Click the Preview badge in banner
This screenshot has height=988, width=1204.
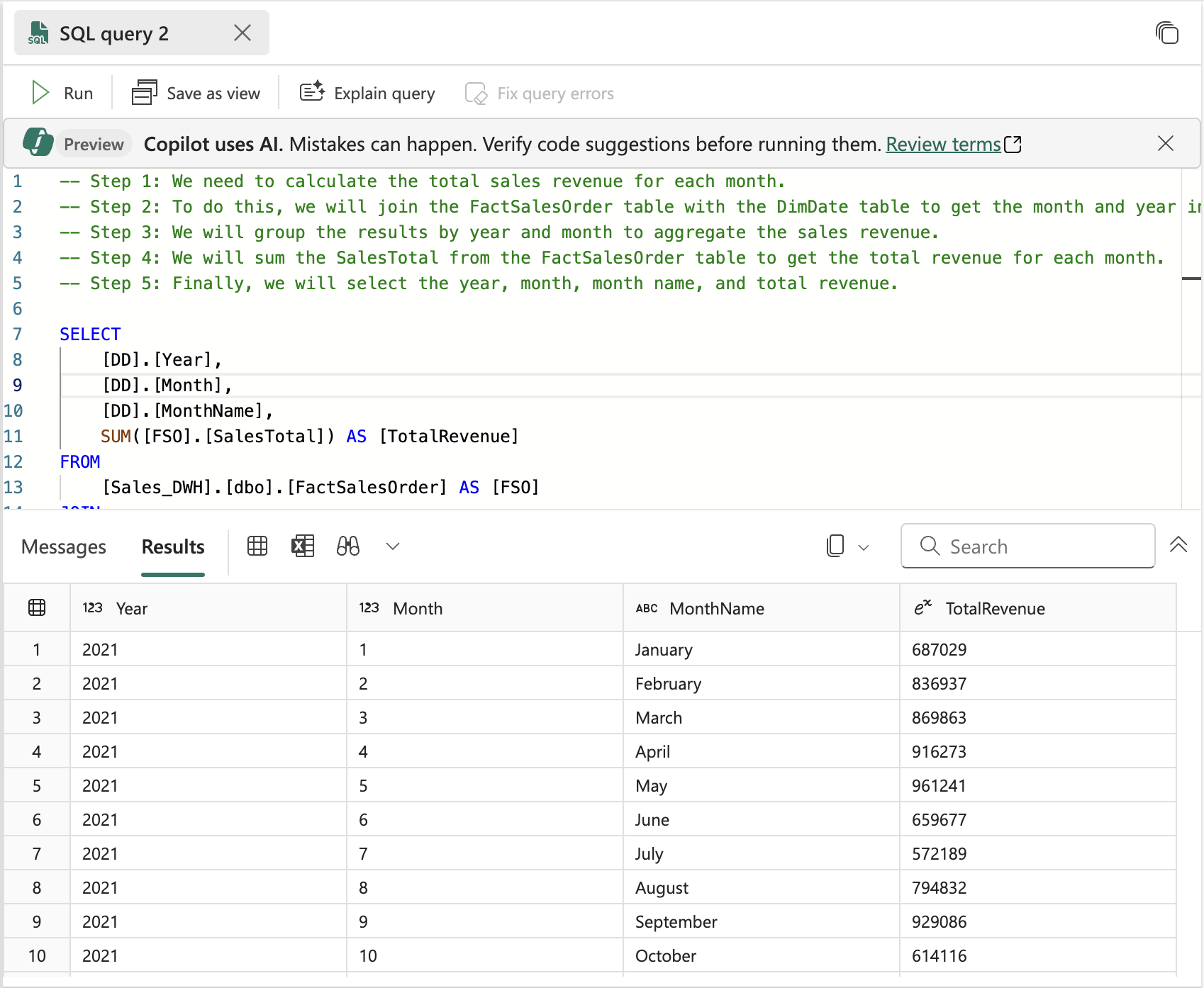pos(94,144)
